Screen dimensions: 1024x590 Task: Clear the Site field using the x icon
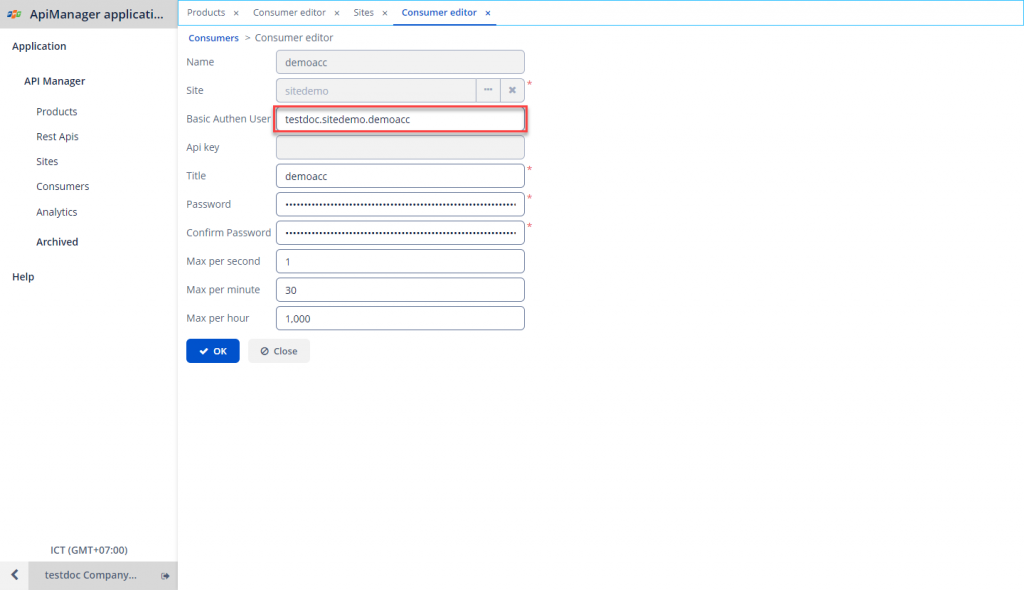[512, 89]
